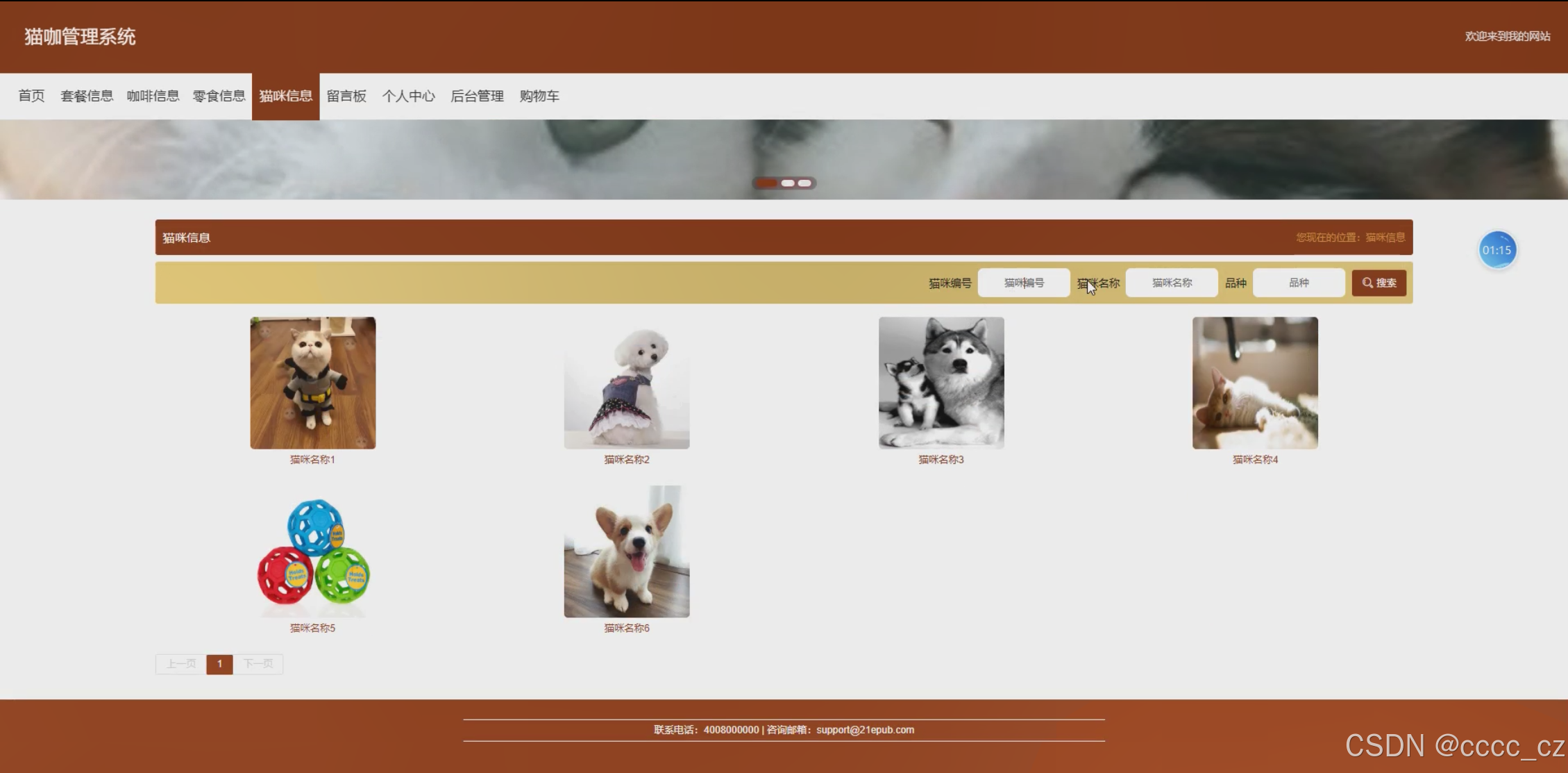Select the second carousel indicator dot
Viewport: 1568px width, 773px height.
[x=788, y=183]
